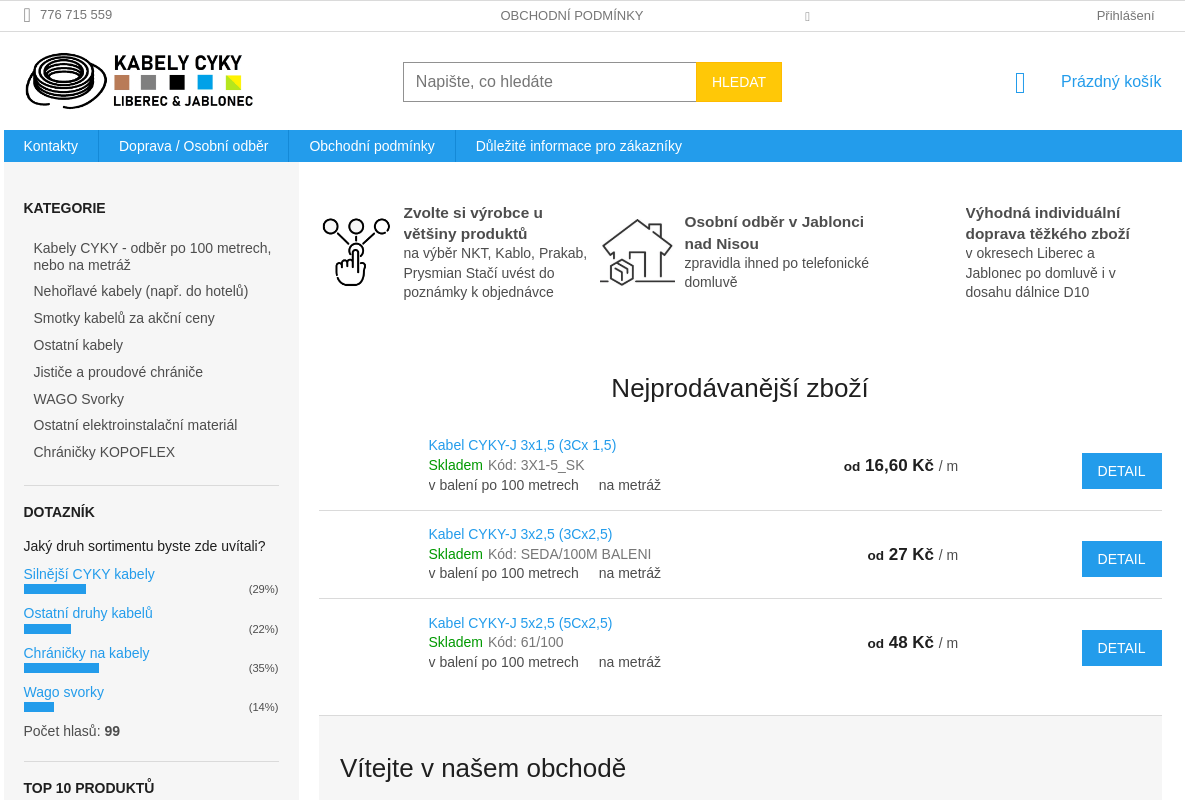Viewport: 1200px width, 800px height.
Task: Click heading Výhodná individuální doprava těžkého zboží
Action: click(x=1047, y=223)
